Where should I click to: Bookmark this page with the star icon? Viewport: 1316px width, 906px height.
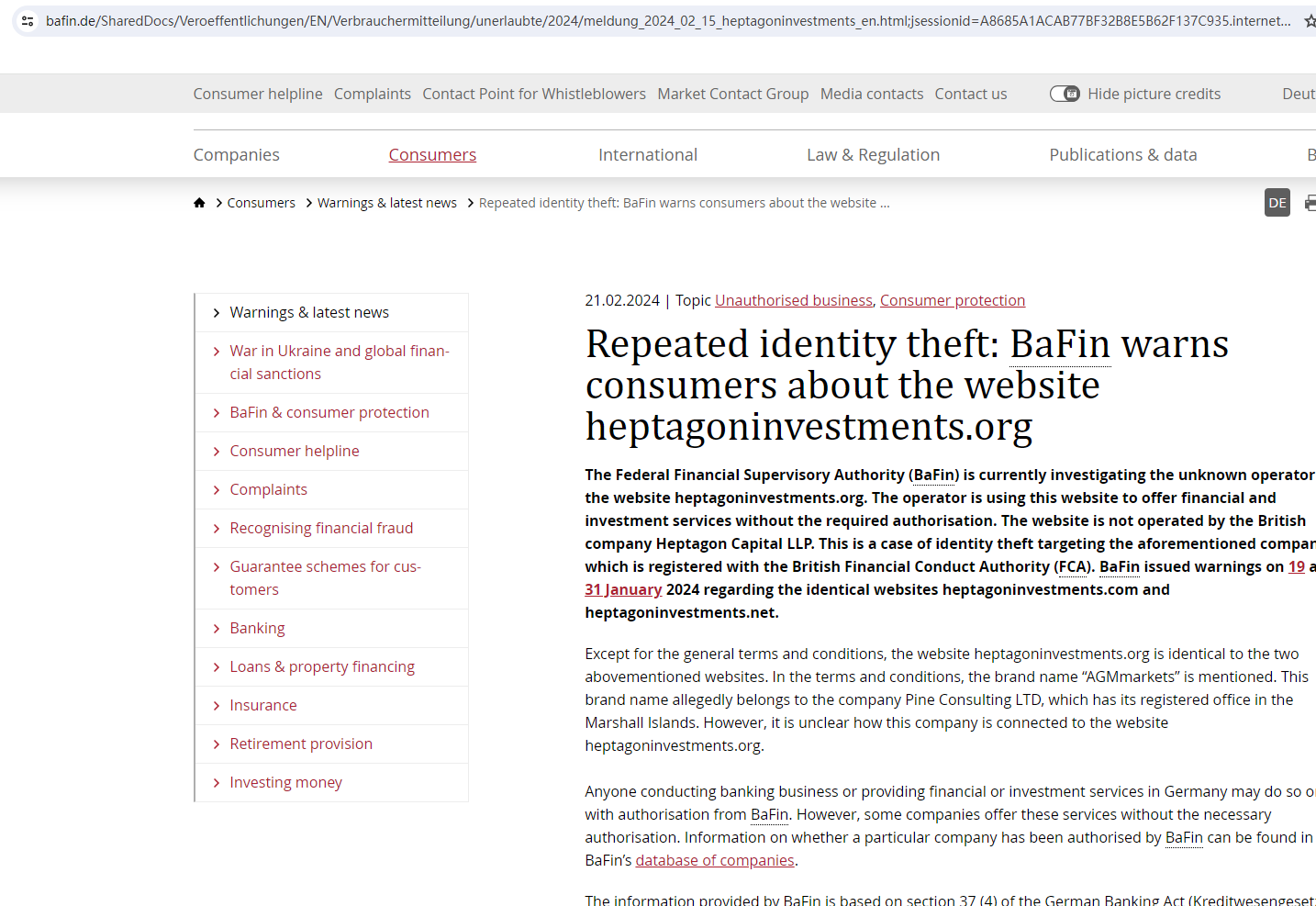click(x=1310, y=20)
